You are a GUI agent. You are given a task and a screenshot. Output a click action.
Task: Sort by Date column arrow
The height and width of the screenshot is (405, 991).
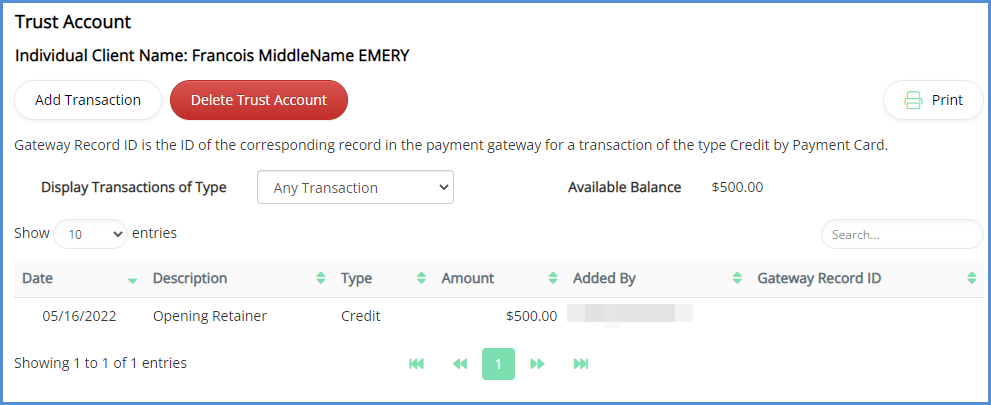(133, 279)
